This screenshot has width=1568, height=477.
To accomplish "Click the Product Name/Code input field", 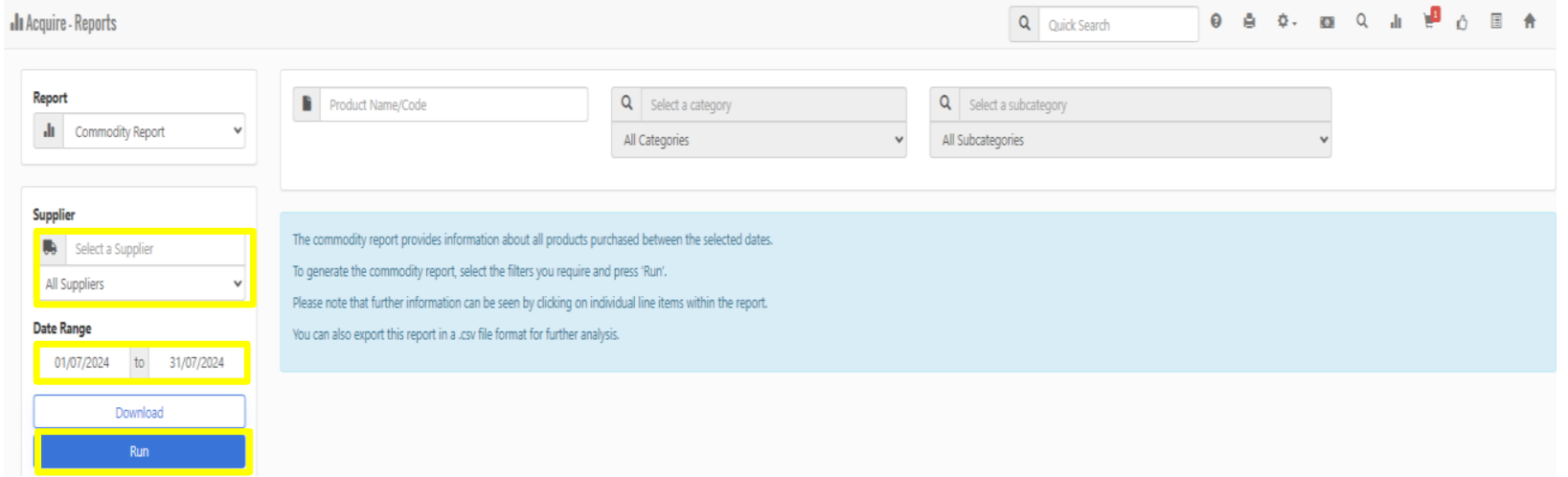I will (453, 104).
